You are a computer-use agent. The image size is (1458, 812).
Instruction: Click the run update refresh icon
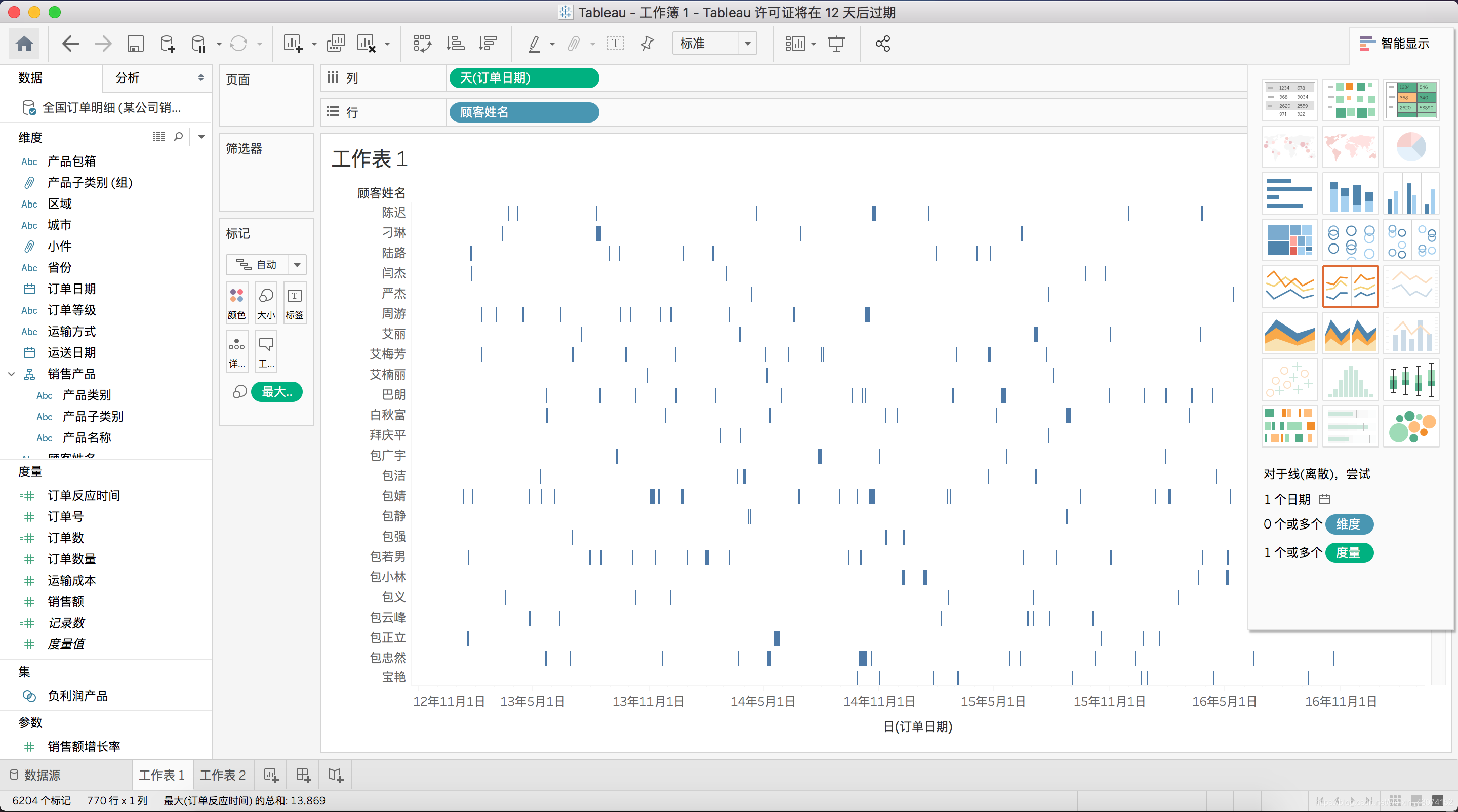point(238,44)
